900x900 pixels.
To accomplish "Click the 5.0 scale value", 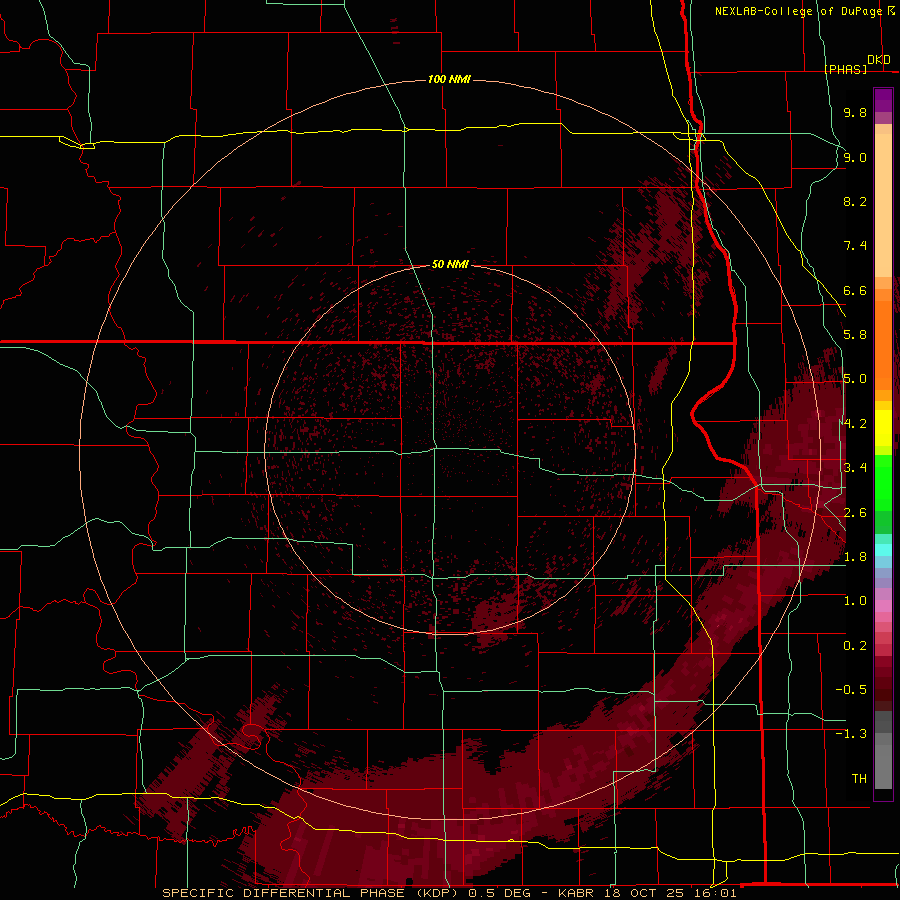I will tap(855, 379).
